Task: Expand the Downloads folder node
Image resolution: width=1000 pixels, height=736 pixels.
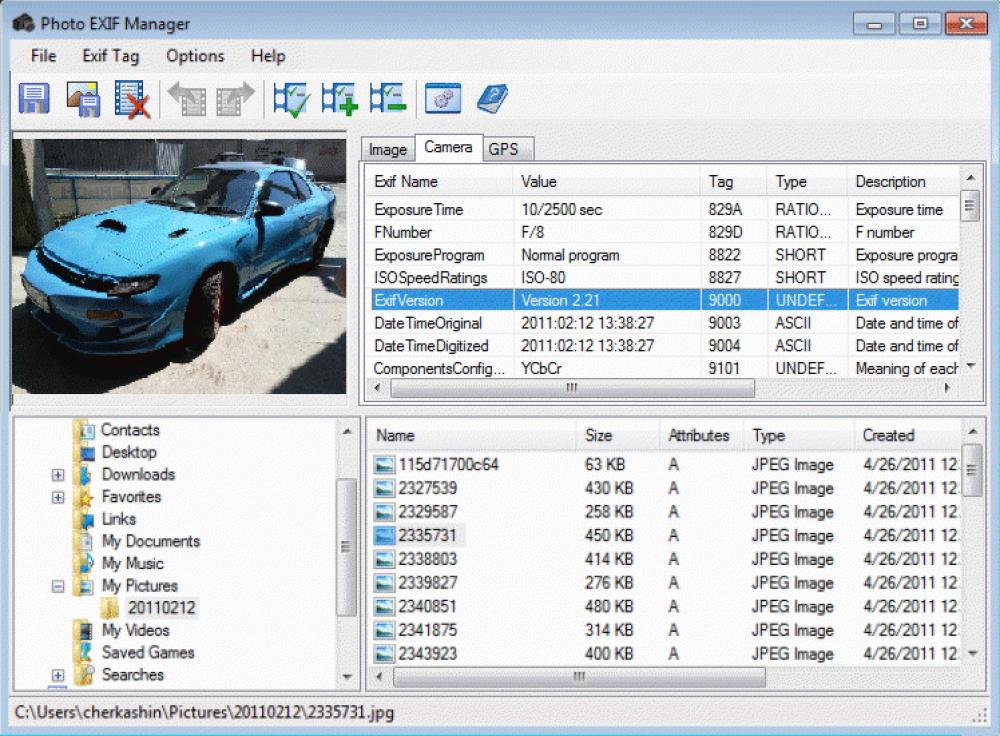Action: (x=57, y=475)
